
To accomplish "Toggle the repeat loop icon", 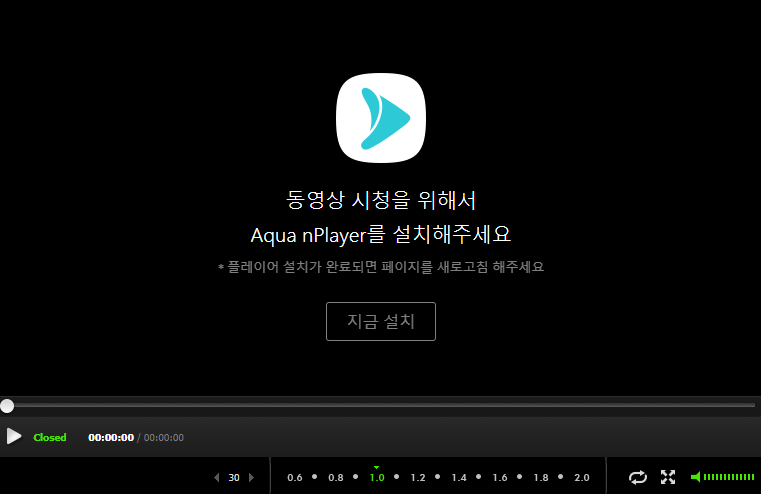I will click(x=638, y=478).
